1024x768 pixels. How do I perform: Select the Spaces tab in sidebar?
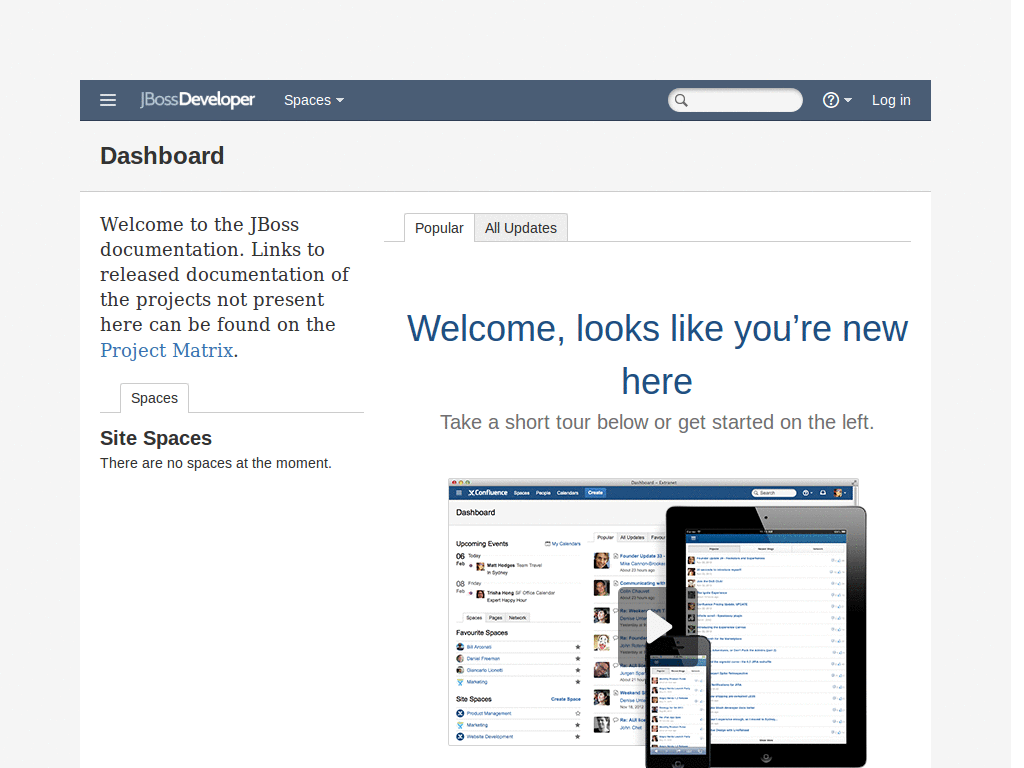[154, 398]
